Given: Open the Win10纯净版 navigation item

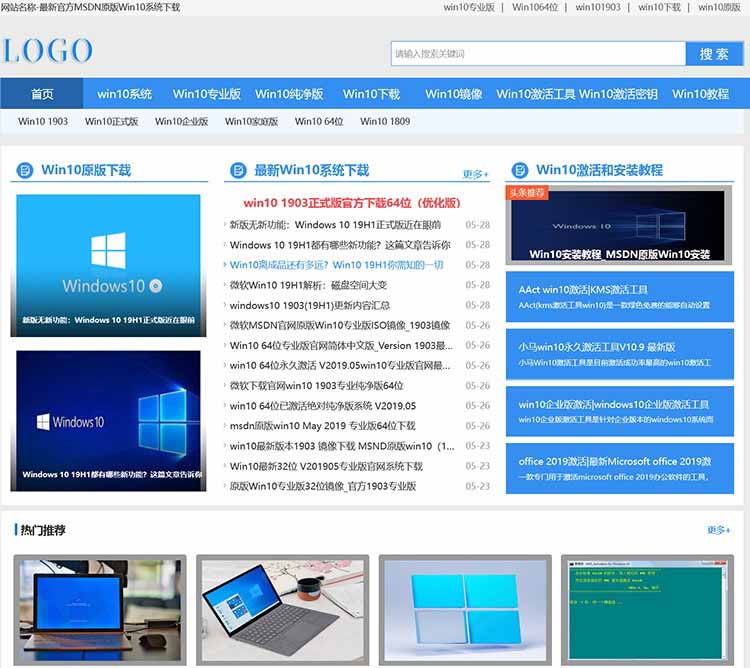Looking at the screenshot, I should pos(289,94).
